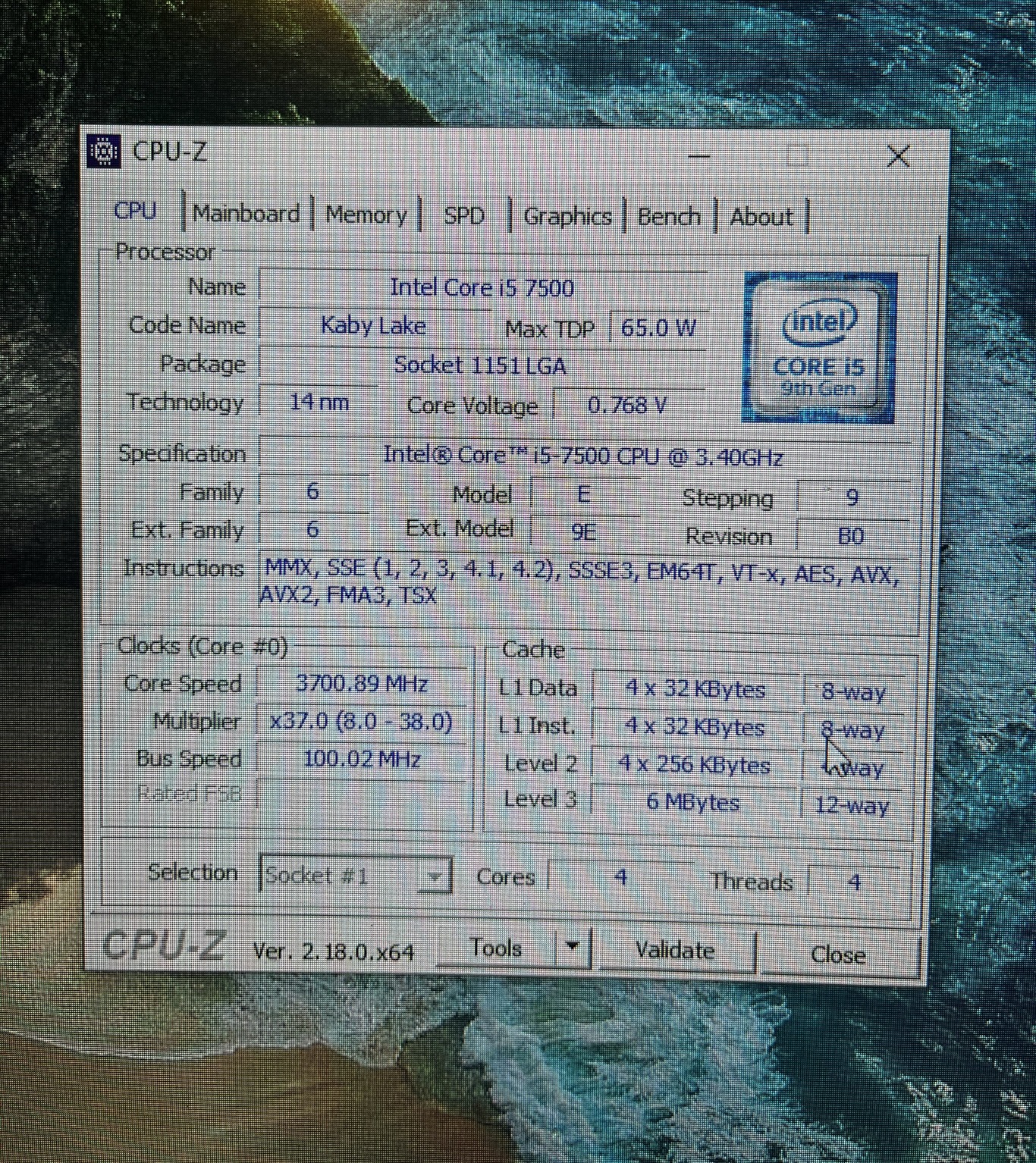Click the Close button at bottom
This screenshot has height=1163, width=1036.
pyautogui.click(x=838, y=955)
